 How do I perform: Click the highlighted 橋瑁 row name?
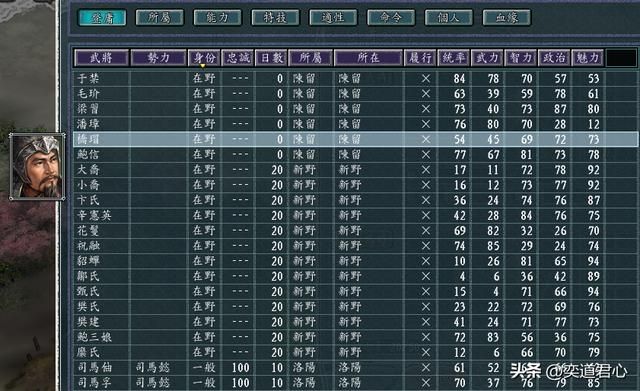coord(88,140)
